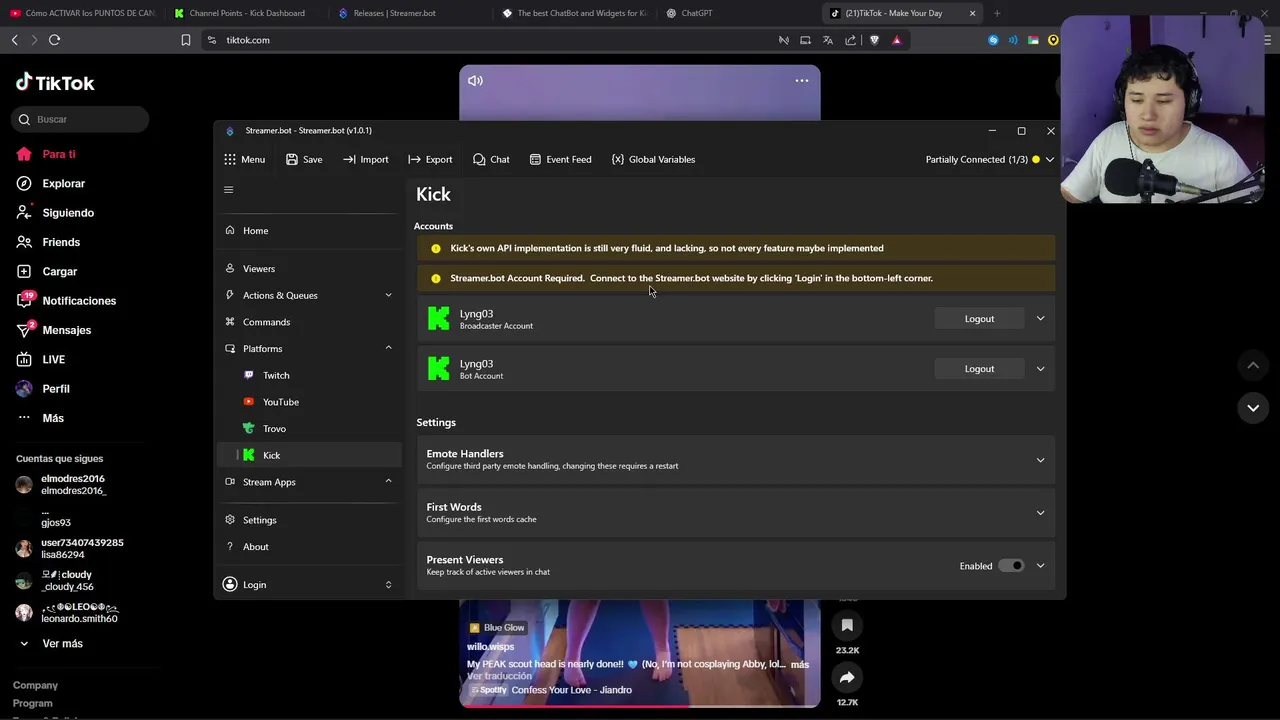Go to previous TikTok video arrow
Image resolution: width=1280 pixels, height=720 pixels.
click(x=1253, y=365)
